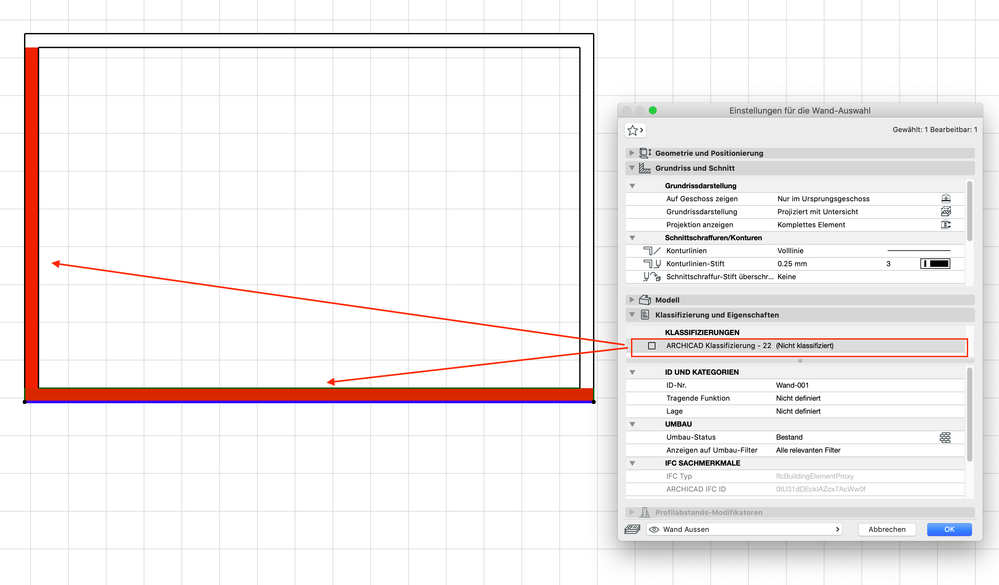This screenshot has width=999, height=585.
Task: Click the ID-Nr. value Wand-001
Action: 792,386
